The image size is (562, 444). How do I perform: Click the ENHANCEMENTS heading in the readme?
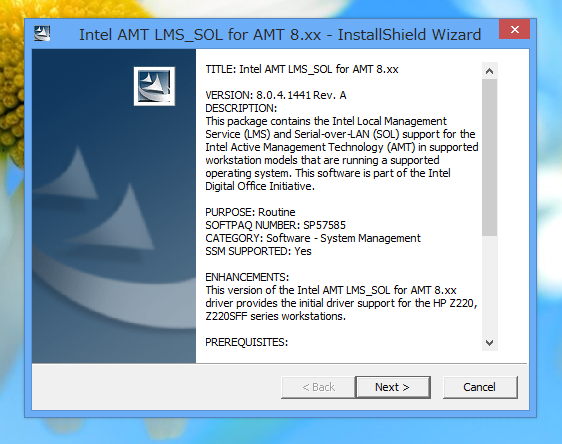point(247,277)
